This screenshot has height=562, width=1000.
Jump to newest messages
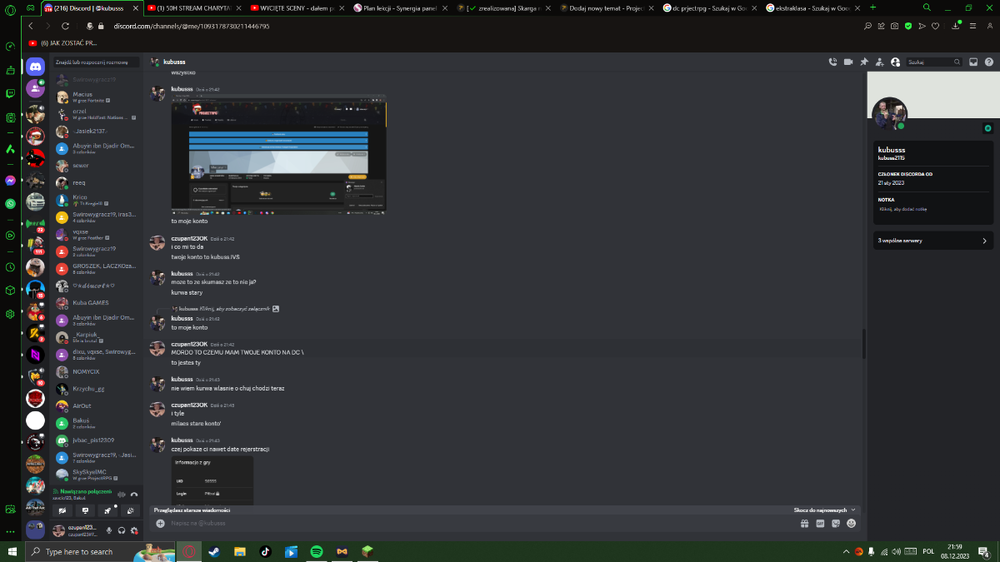pos(824,510)
